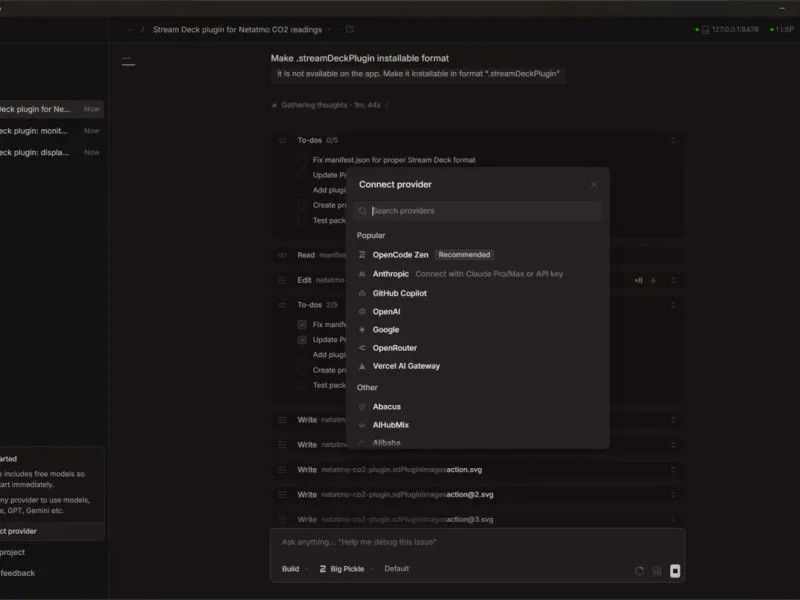The width and height of the screenshot is (800, 600).
Task: Click the list icon of To-dos 2/5
Action: pos(282,305)
